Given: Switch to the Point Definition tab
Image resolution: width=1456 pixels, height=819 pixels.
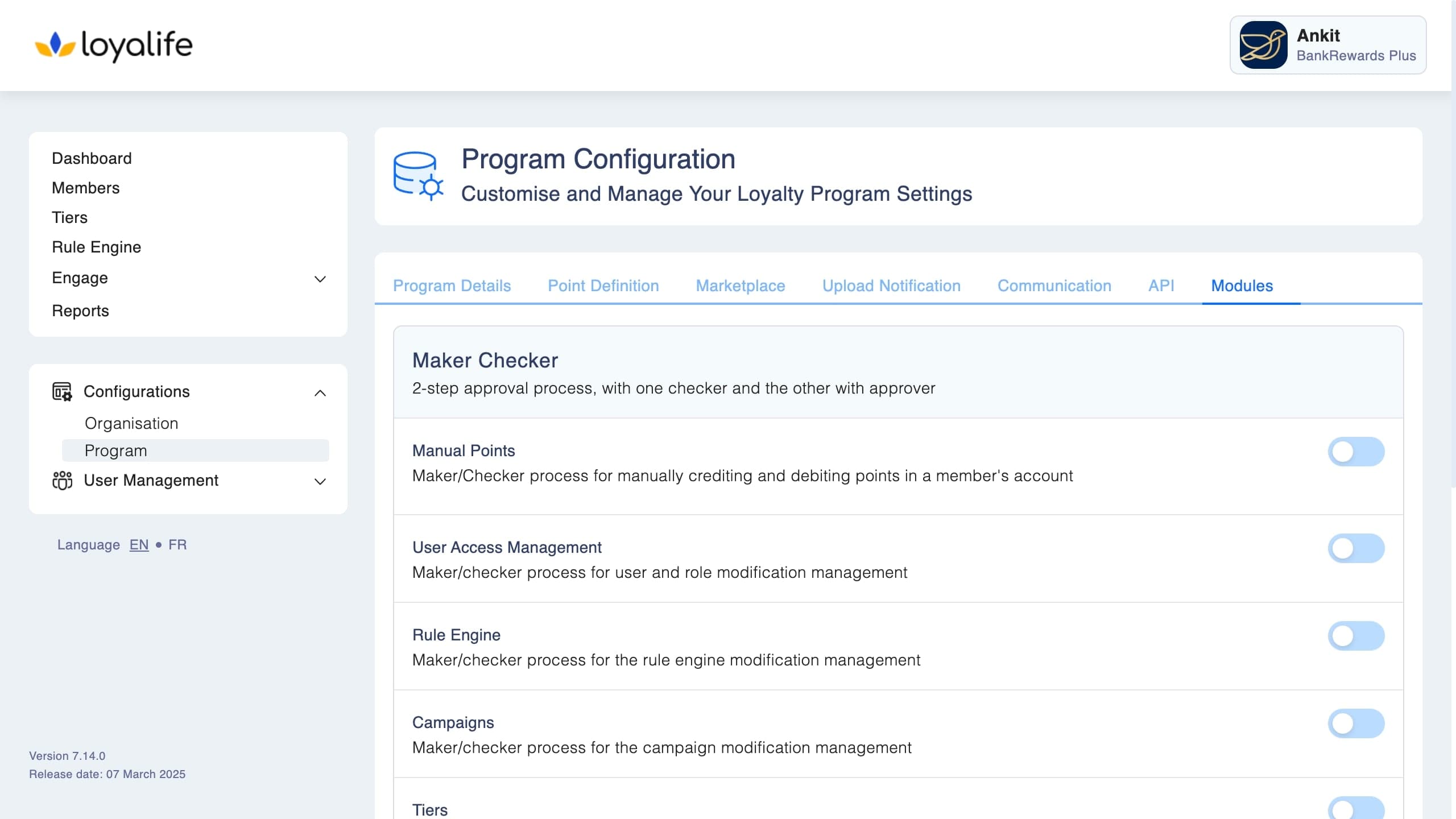Looking at the screenshot, I should tap(603, 286).
